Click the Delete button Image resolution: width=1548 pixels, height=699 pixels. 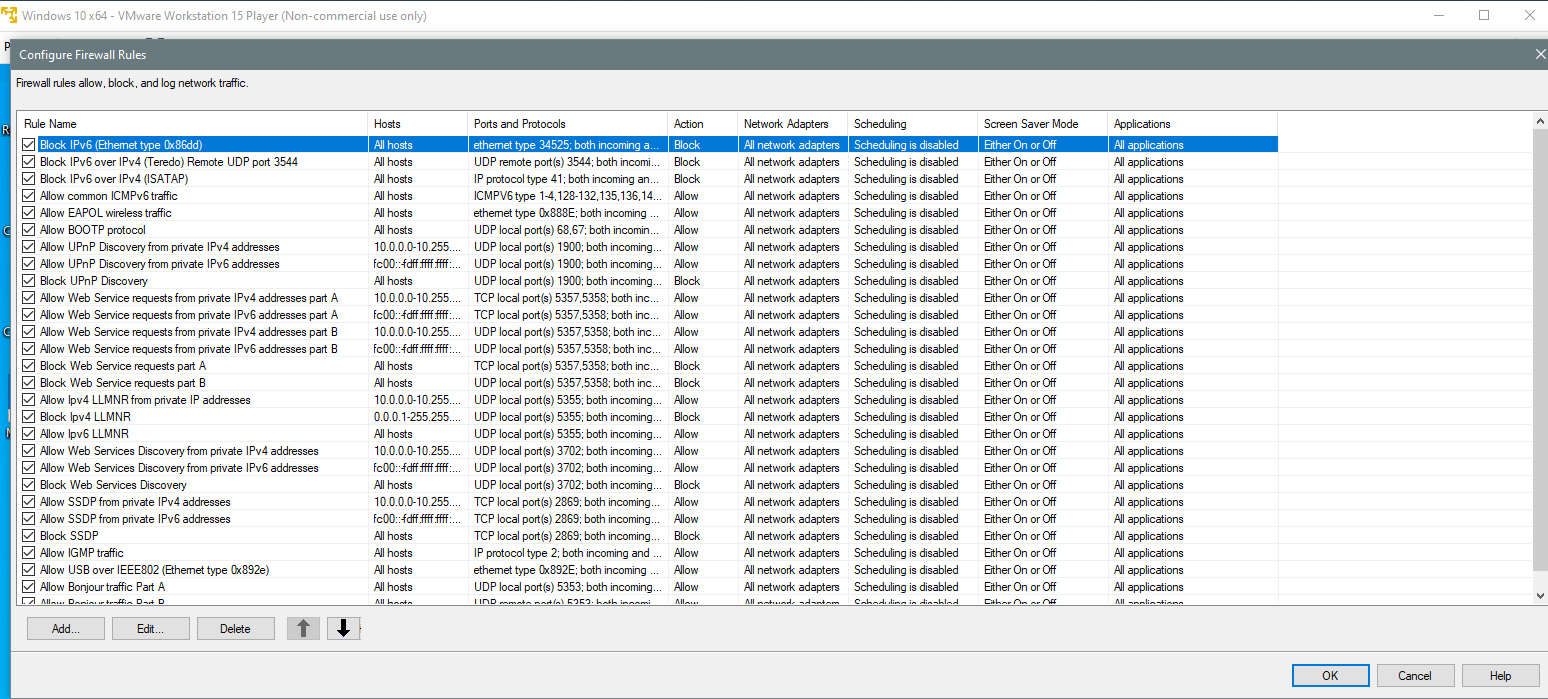pos(235,629)
